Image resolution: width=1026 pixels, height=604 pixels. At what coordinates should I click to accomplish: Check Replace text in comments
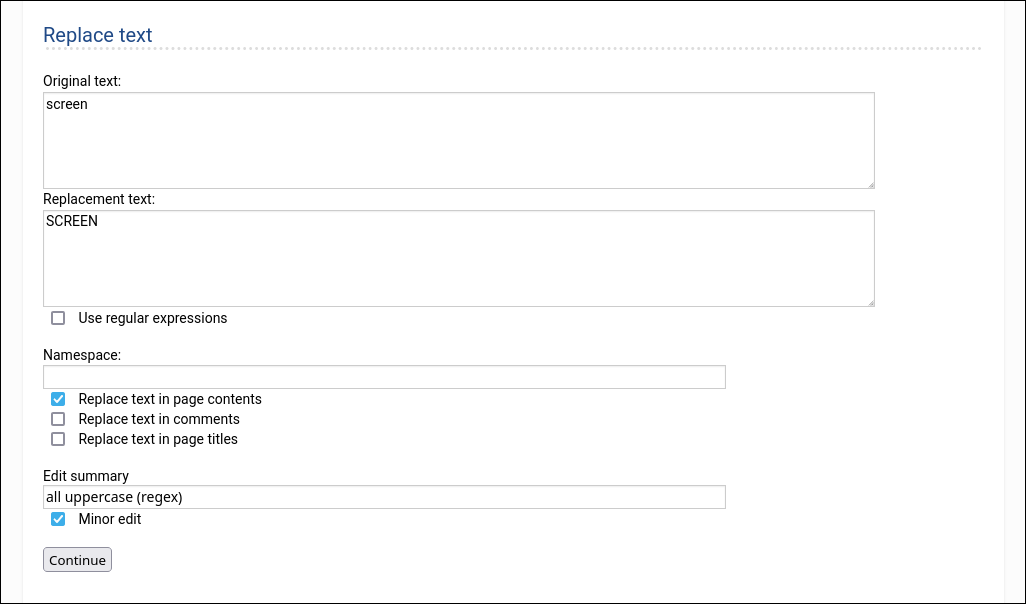[58, 419]
